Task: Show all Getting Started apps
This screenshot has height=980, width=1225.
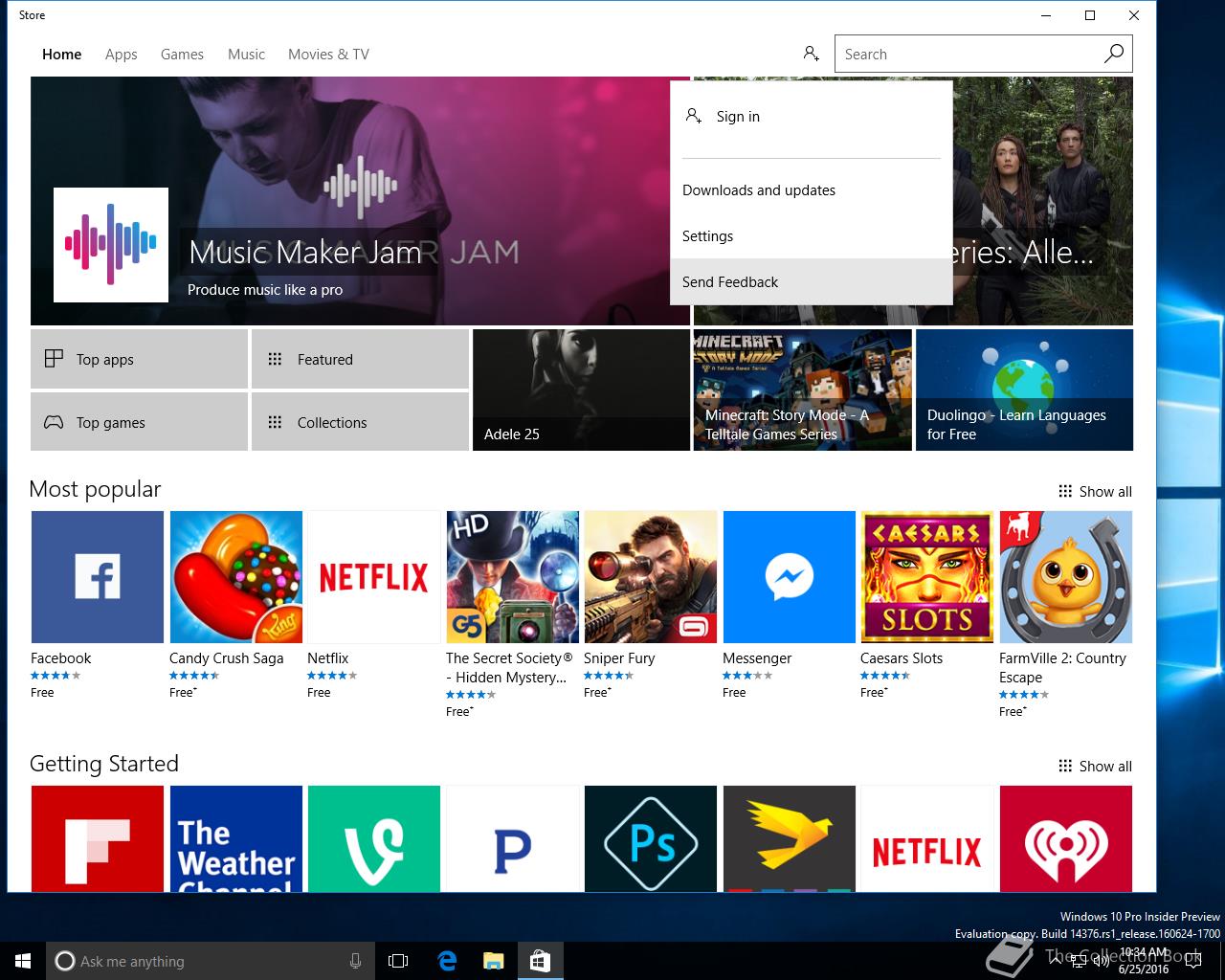Action: pyautogui.click(x=1095, y=766)
